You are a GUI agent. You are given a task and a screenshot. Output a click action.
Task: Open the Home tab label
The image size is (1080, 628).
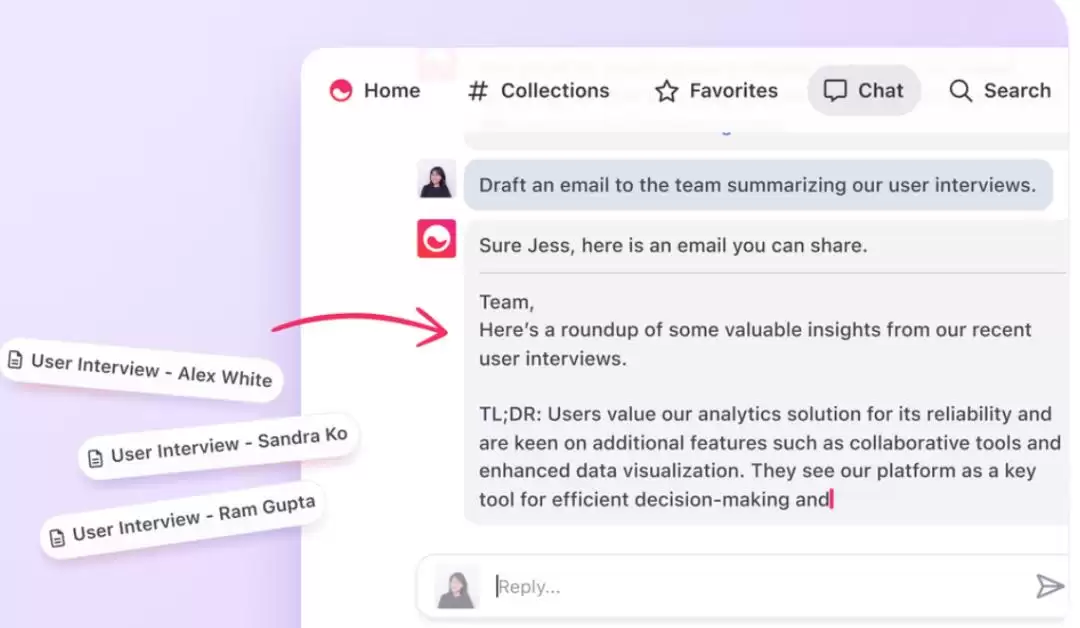tap(392, 90)
